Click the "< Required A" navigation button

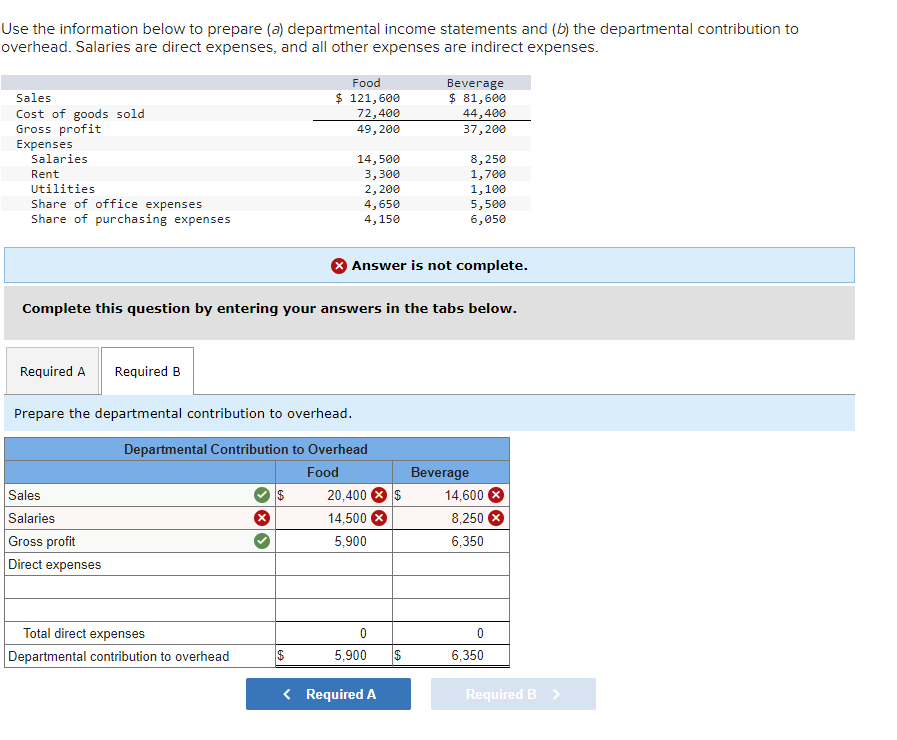[x=328, y=694]
